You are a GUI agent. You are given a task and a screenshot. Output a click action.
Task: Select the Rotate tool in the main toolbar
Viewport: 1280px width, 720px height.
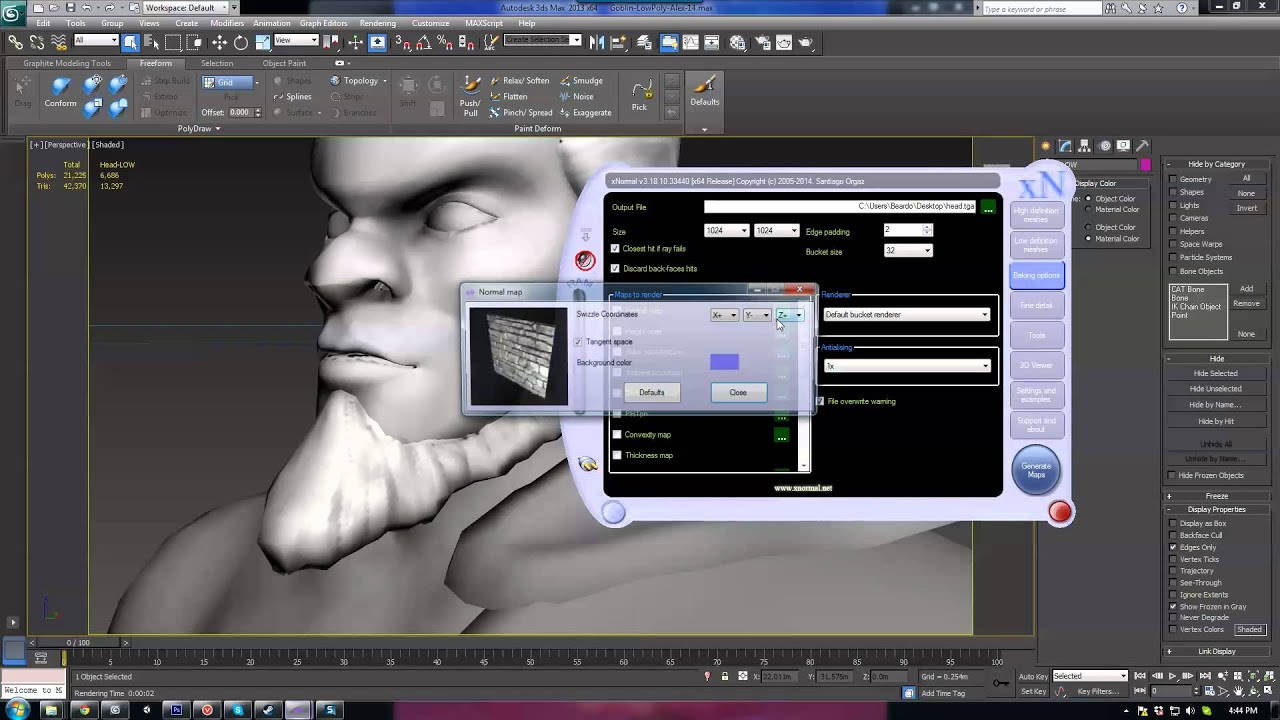click(241, 42)
